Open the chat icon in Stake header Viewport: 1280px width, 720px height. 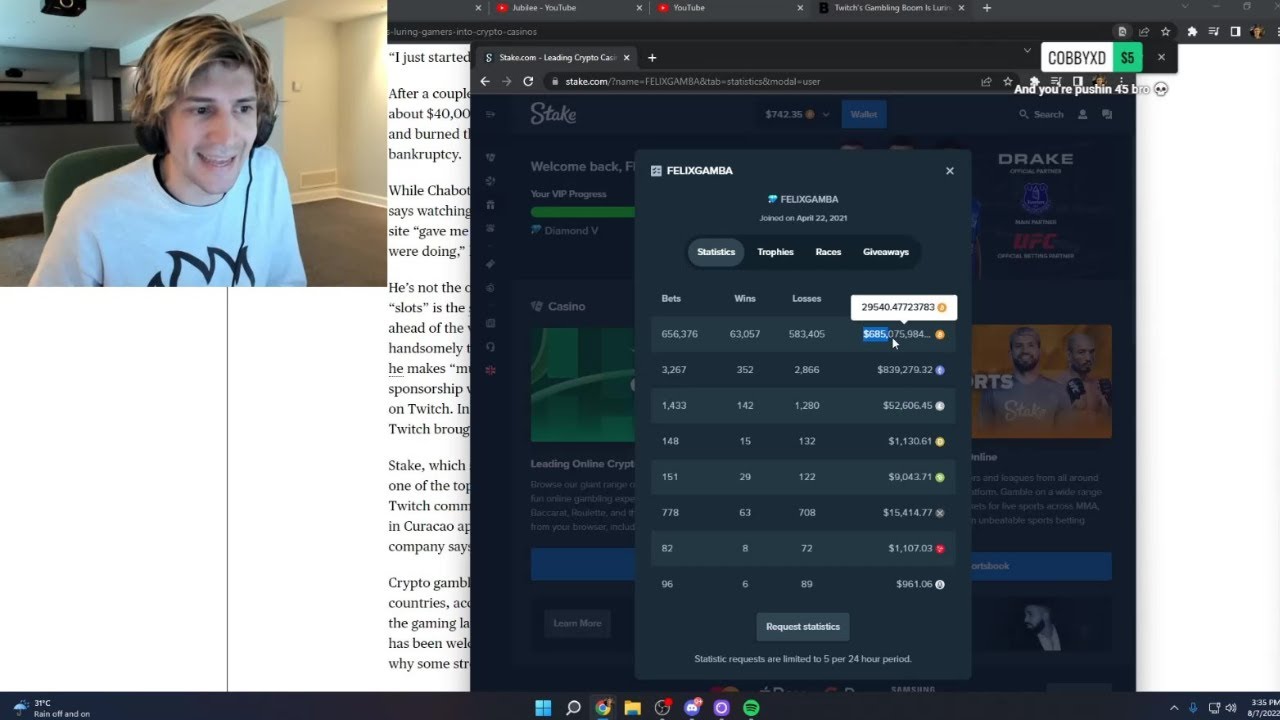1107,115
